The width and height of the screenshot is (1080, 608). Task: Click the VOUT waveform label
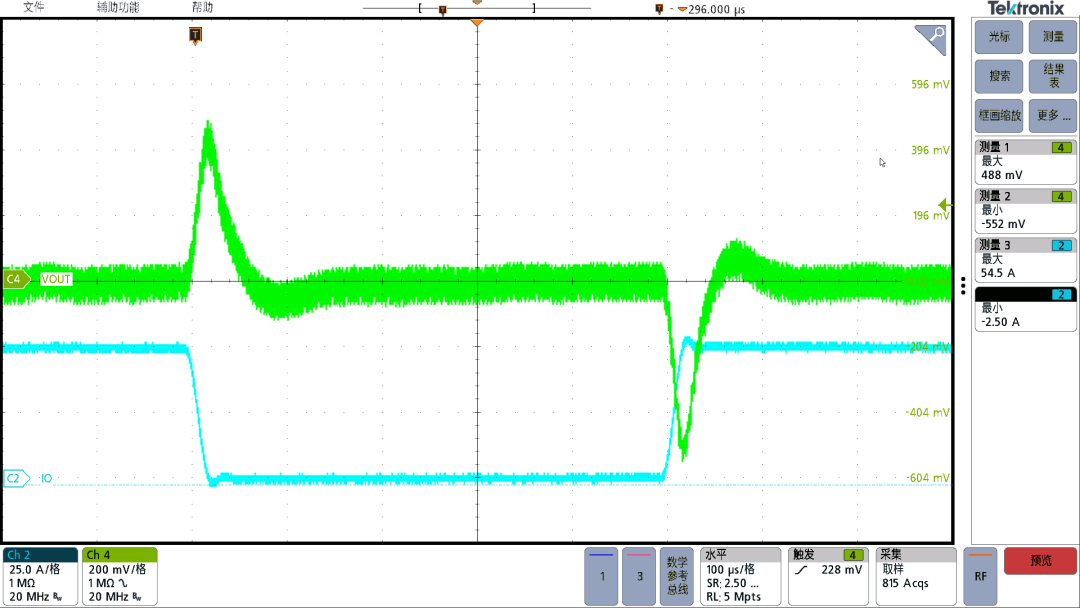(56, 279)
